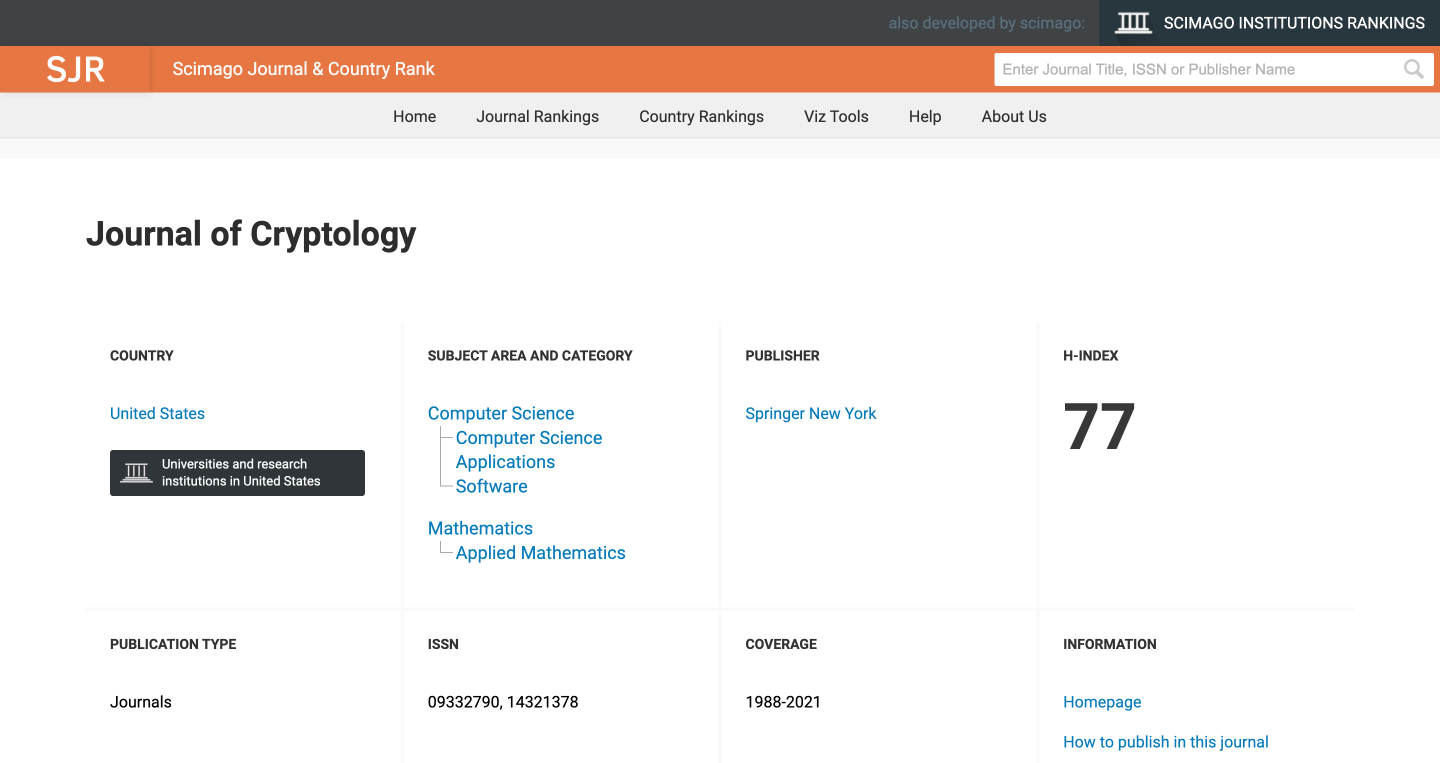Open Scimago Institutions Rankings banner
1440x763 pixels.
coord(1270,23)
